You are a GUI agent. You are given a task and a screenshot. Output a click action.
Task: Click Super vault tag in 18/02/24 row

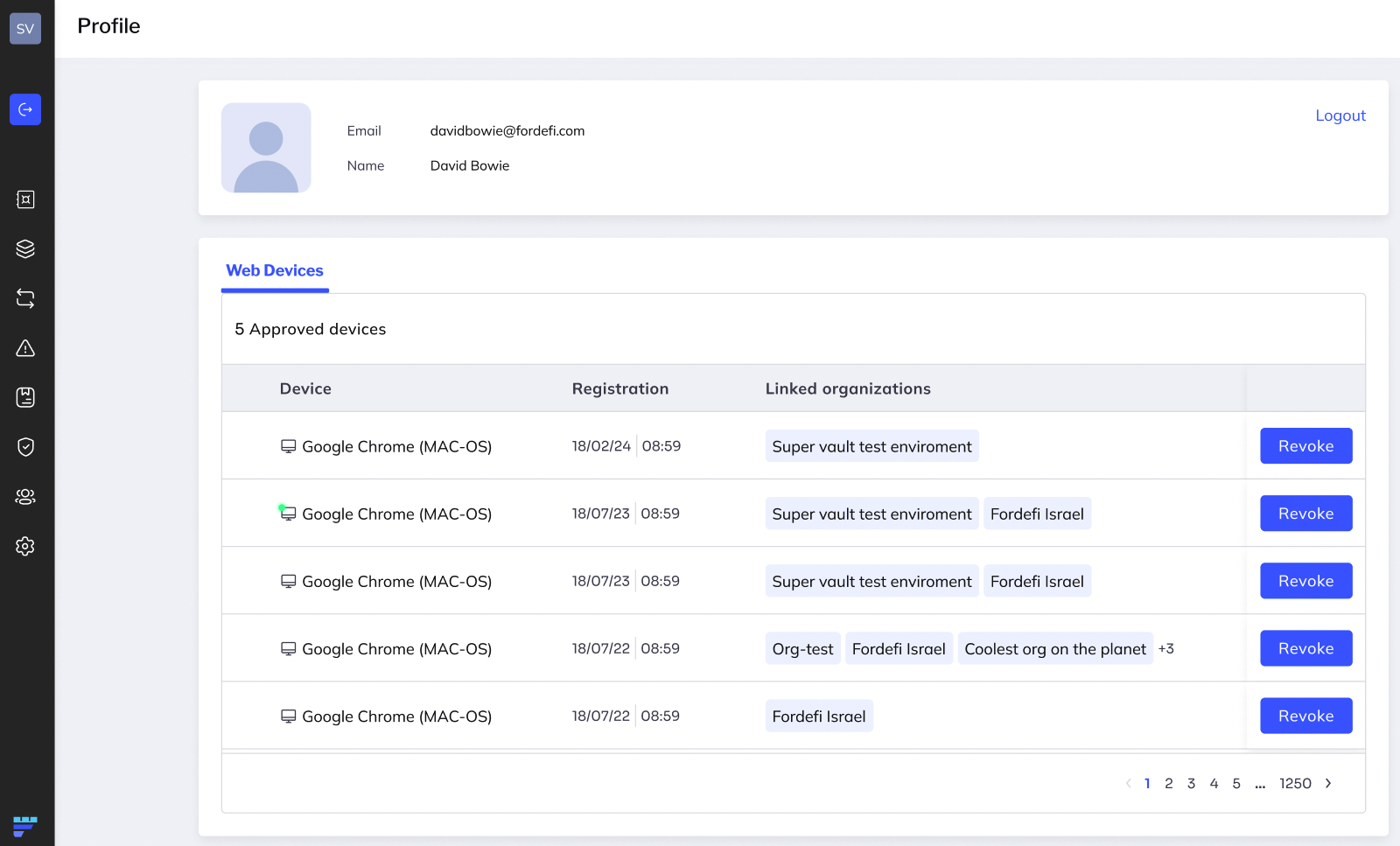pyautogui.click(x=871, y=446)
